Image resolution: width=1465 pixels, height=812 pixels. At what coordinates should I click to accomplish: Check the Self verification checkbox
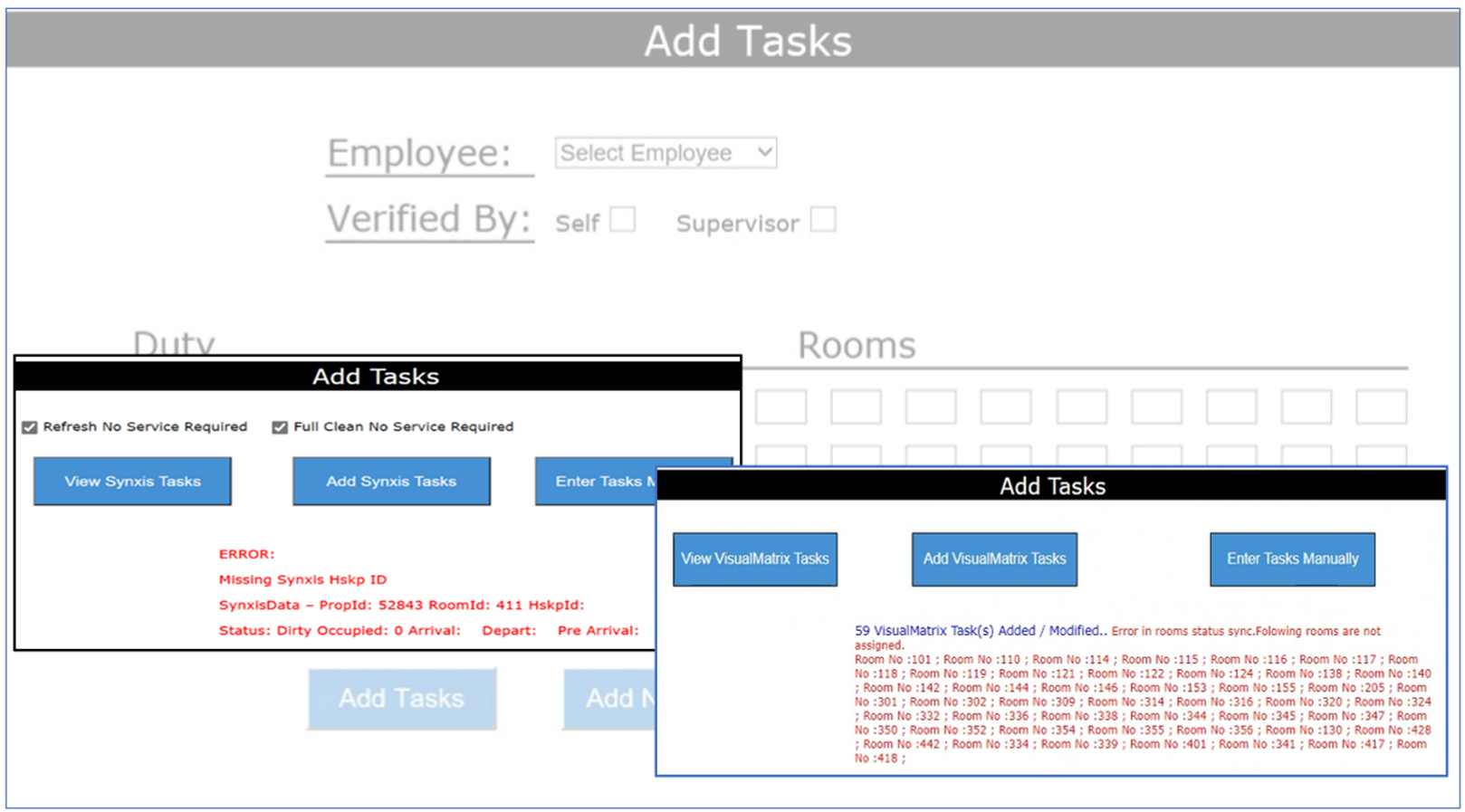[622, 220]
